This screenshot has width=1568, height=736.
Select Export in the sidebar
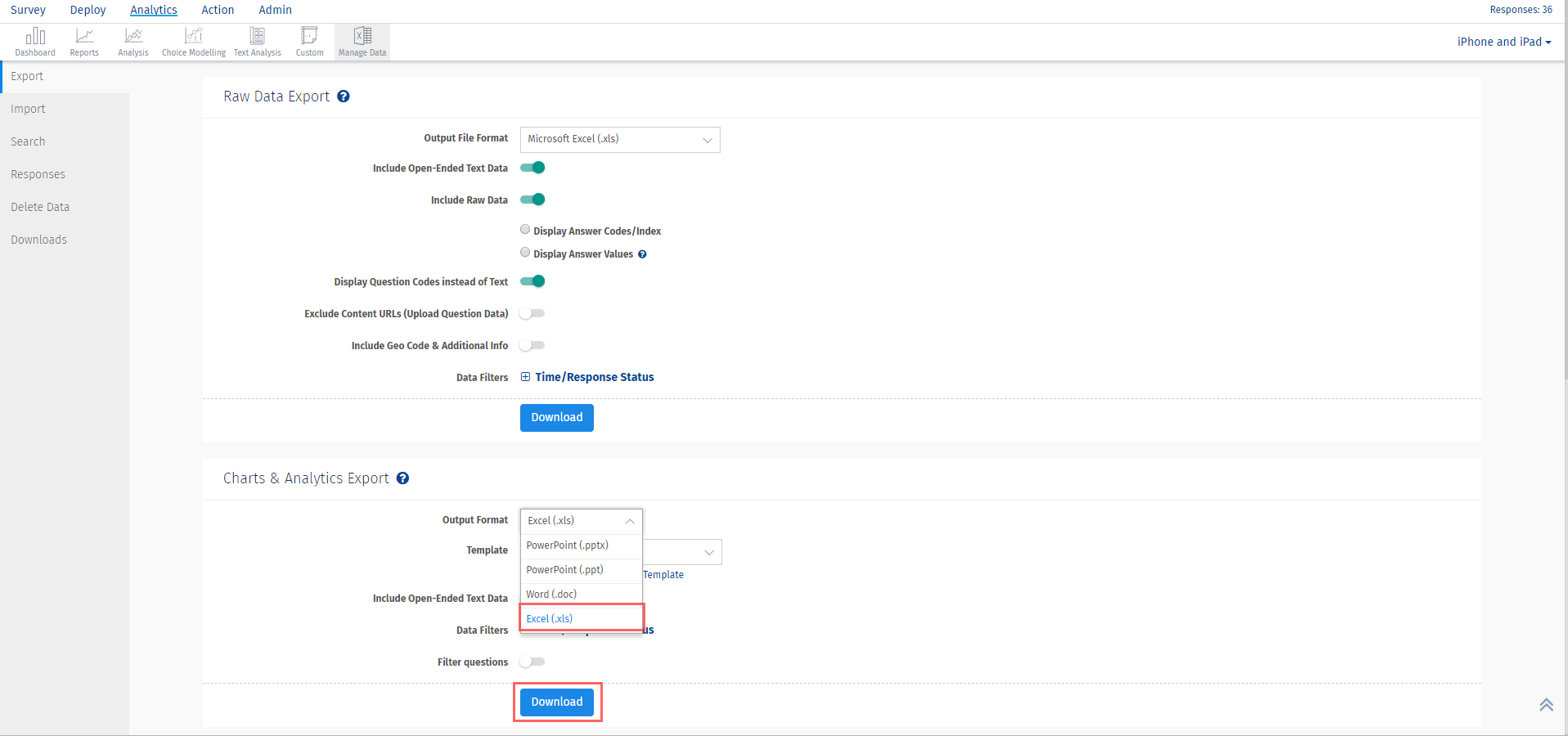point(65,76)
